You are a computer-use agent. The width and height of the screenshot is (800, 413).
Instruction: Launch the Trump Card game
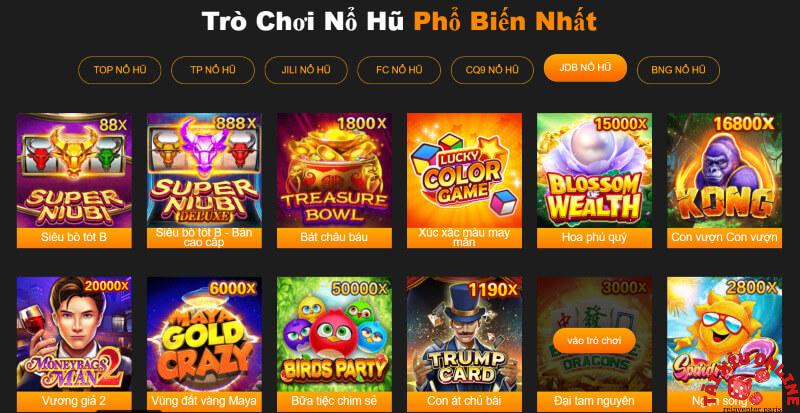click(464, 334)
